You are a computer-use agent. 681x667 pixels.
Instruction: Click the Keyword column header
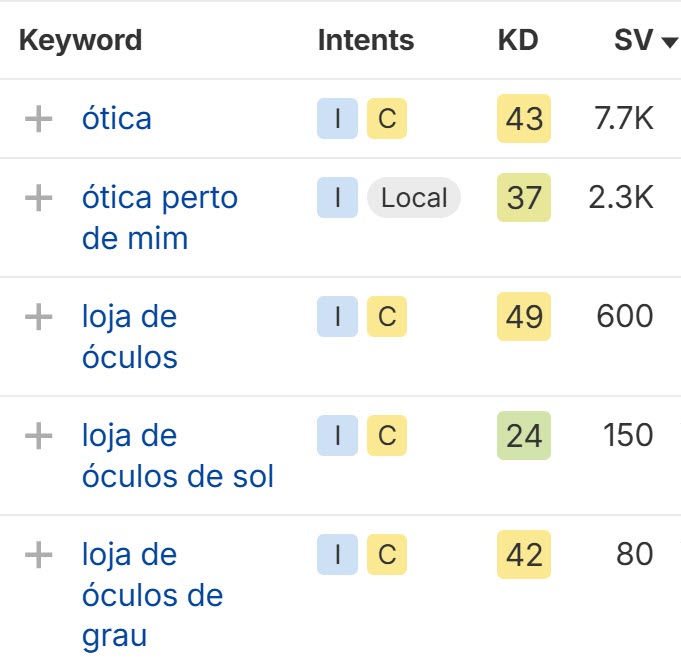[80, 41]
